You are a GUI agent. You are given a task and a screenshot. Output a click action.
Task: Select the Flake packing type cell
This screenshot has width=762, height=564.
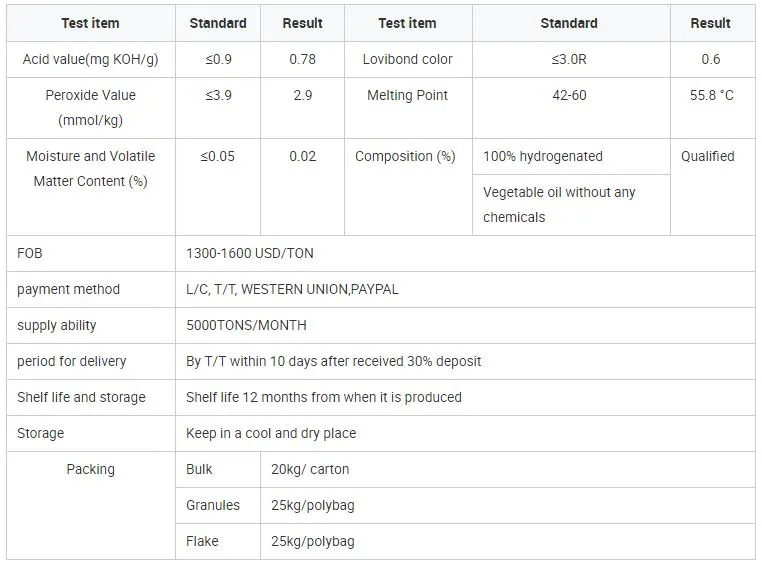click(202, 541)
